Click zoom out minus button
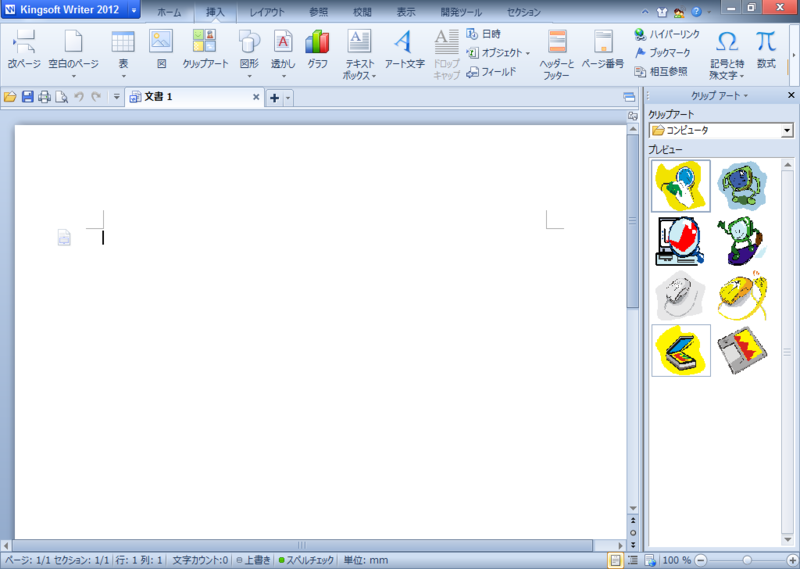The height and width of the screenshot is (569, 800). [x=701, y=560]
